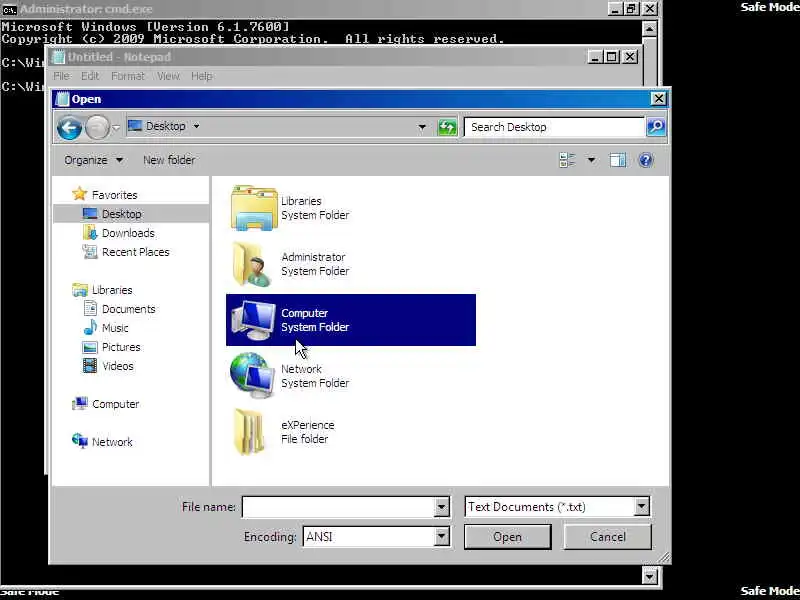Click cmd.exe scrollbar up arrow
The height and width of the screenshot is (600, 800).
point(649,29)
